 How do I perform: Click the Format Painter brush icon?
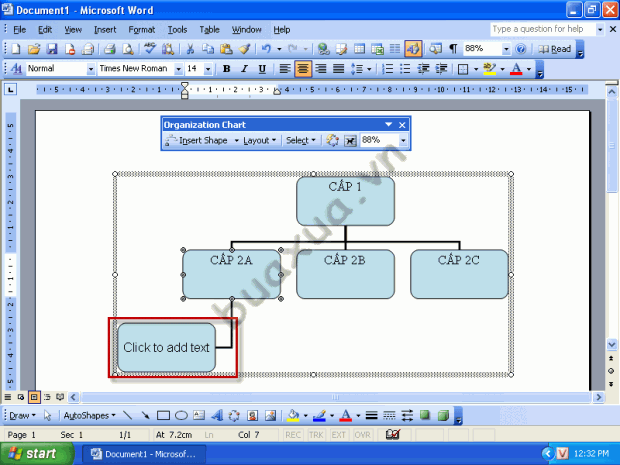click(x=244, y=49)
